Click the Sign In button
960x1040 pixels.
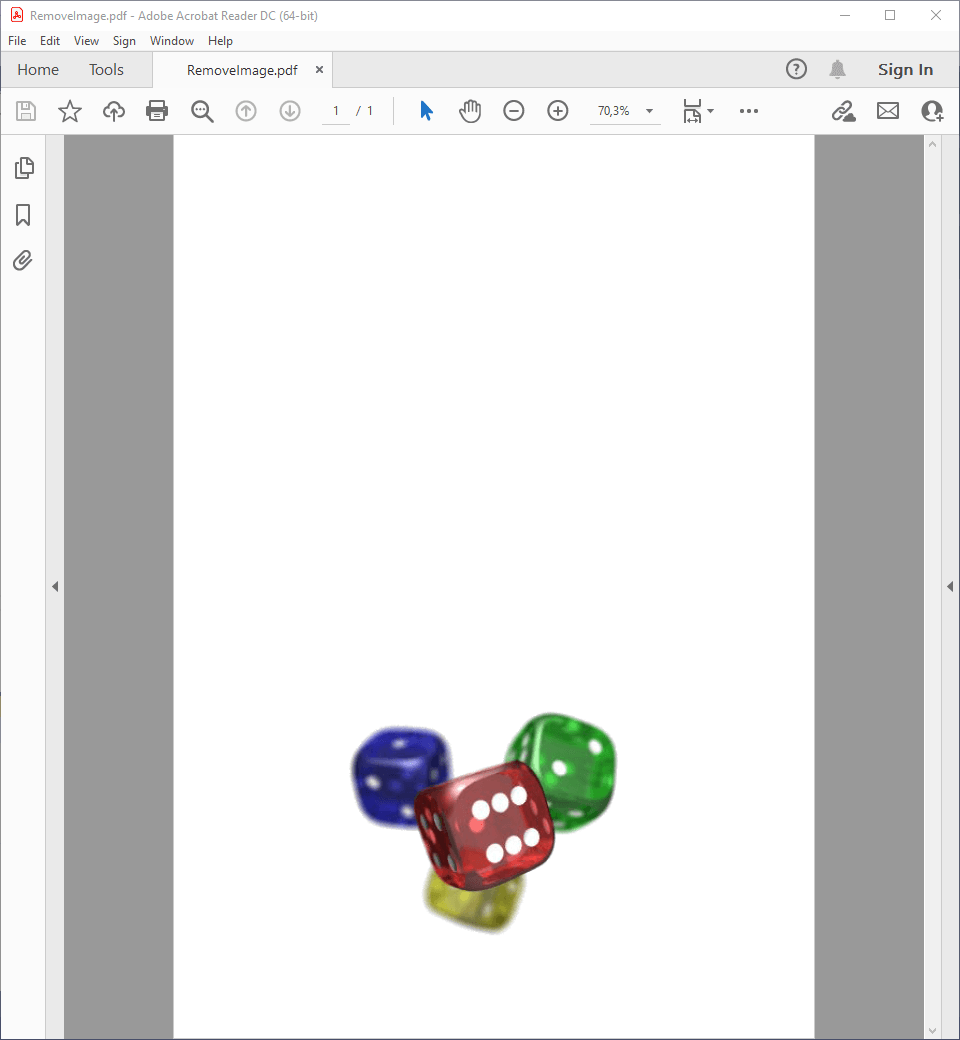point(905,70)
